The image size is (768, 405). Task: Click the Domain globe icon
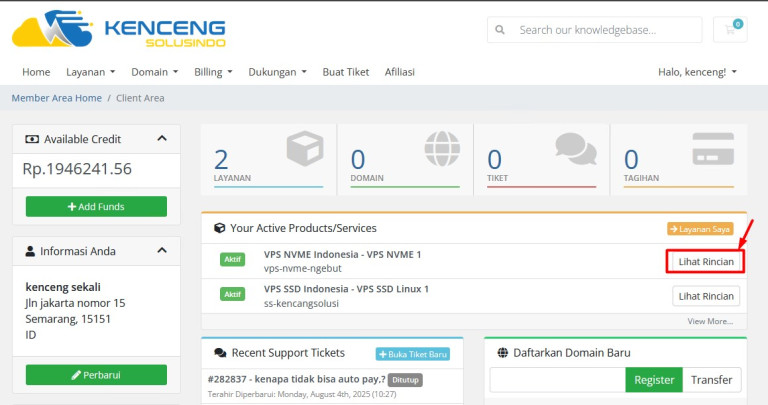441,150
